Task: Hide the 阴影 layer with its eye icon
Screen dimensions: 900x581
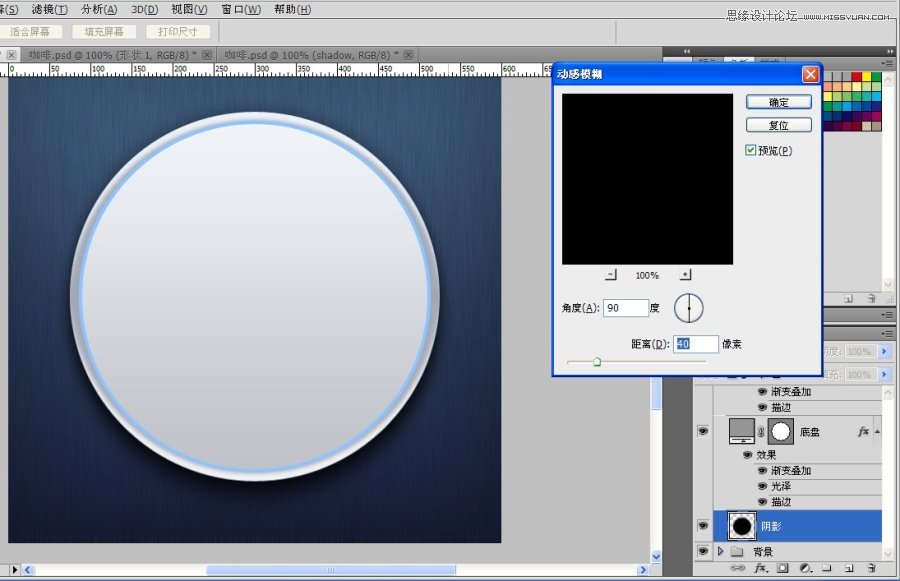Action: click(703, 525)
